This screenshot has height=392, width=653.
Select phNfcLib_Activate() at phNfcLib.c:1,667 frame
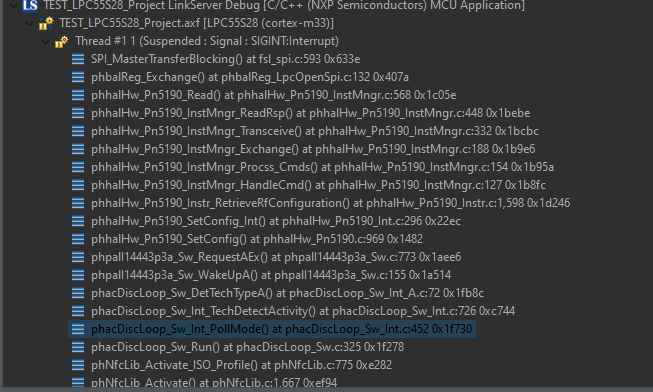click(x=214, y=382)
